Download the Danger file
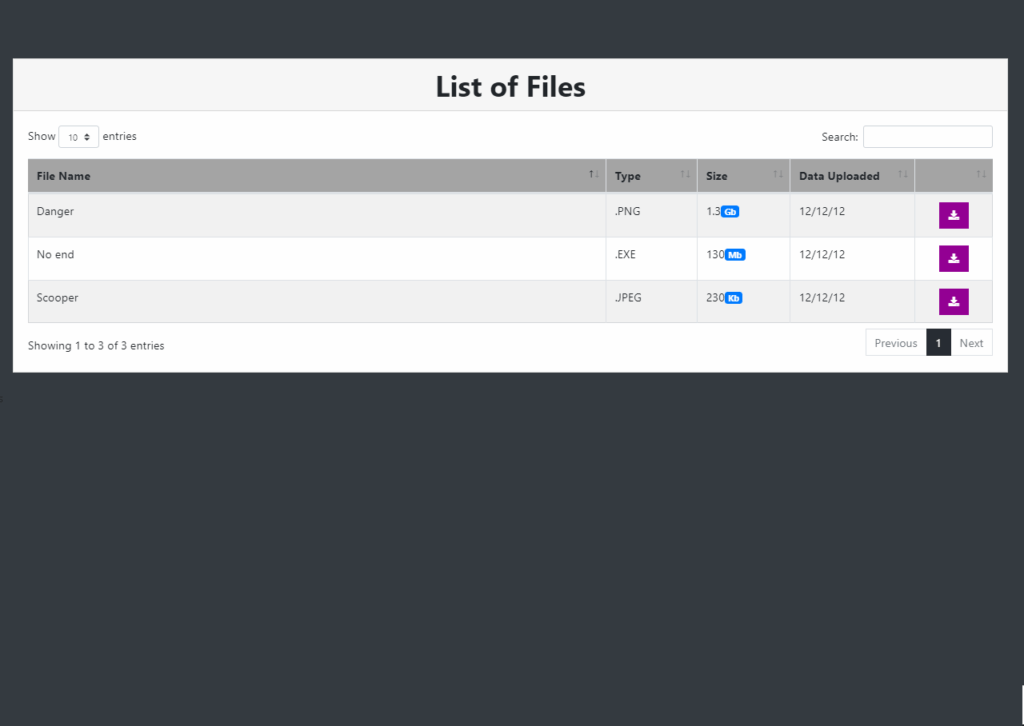1024x726 pixels. [x=953, y=215]
